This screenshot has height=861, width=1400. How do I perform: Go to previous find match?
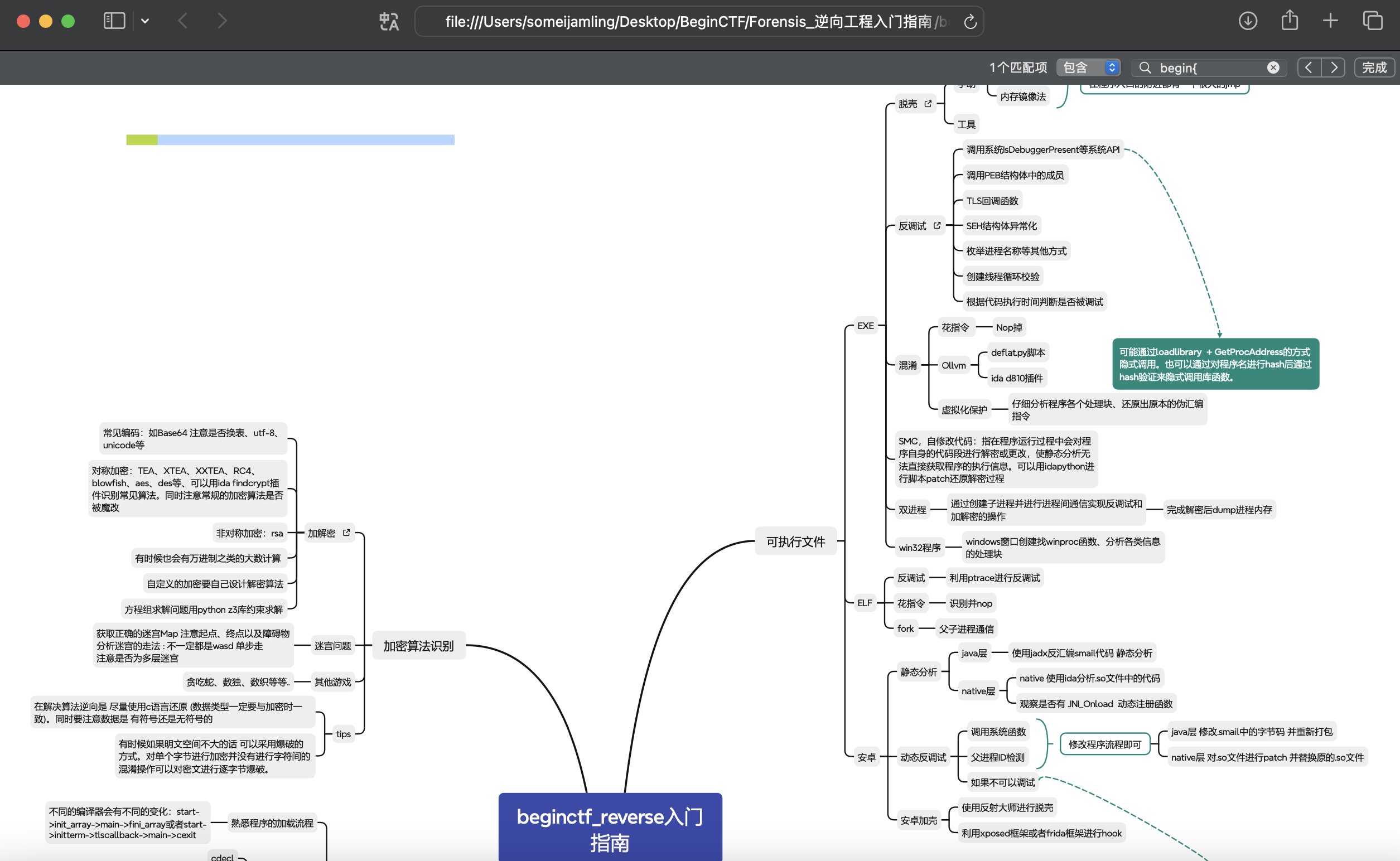pos(1309,67)
